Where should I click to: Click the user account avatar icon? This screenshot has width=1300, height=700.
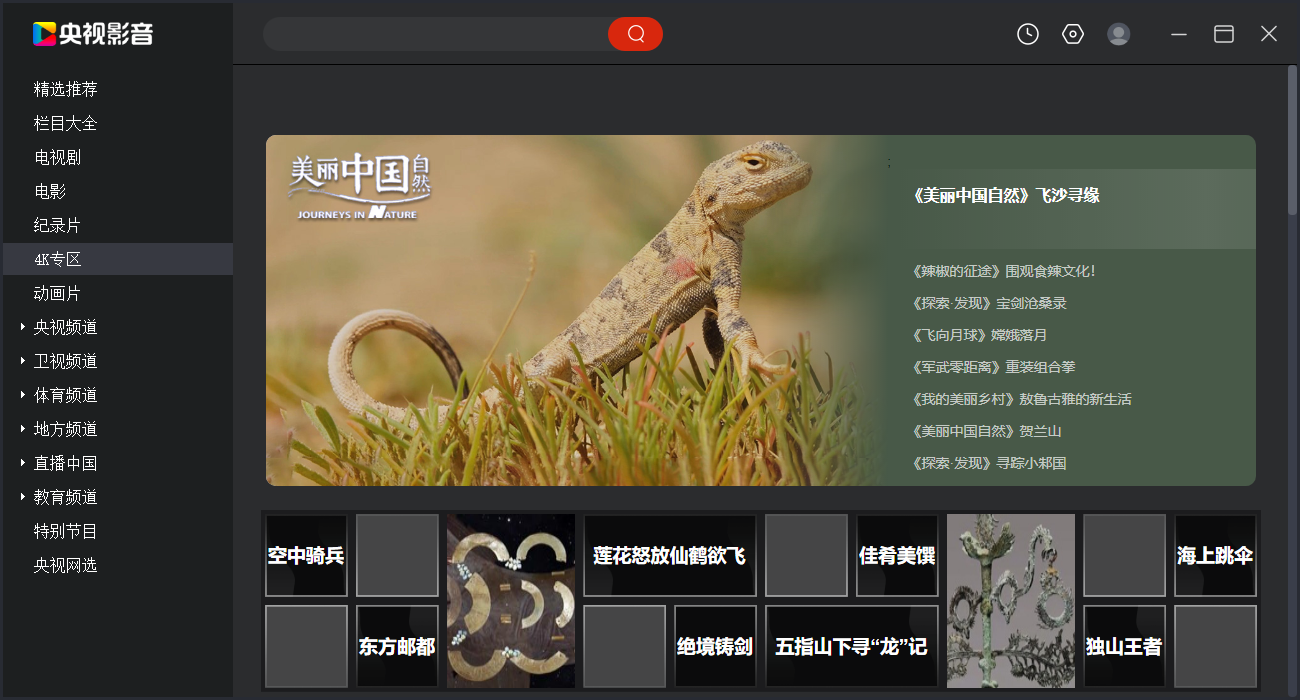1118,34
